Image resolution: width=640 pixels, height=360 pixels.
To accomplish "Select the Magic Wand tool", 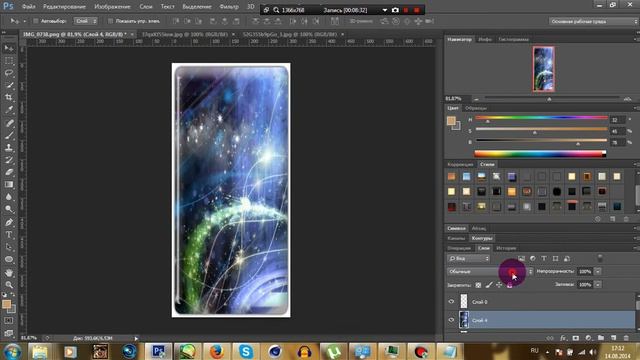I will pyautogui.click(x=9, y=85).
